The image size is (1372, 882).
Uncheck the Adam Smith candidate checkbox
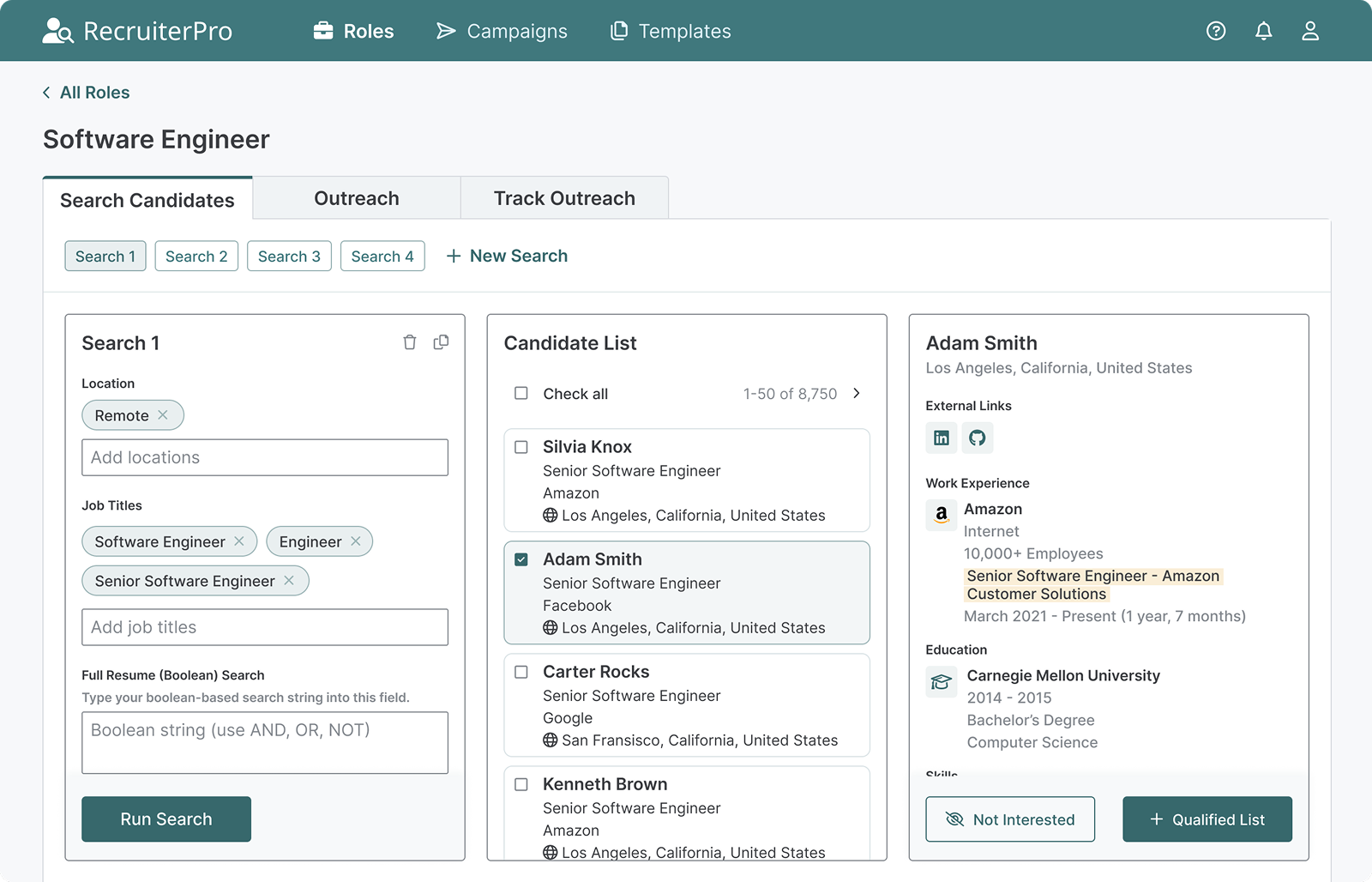(521, 559)
